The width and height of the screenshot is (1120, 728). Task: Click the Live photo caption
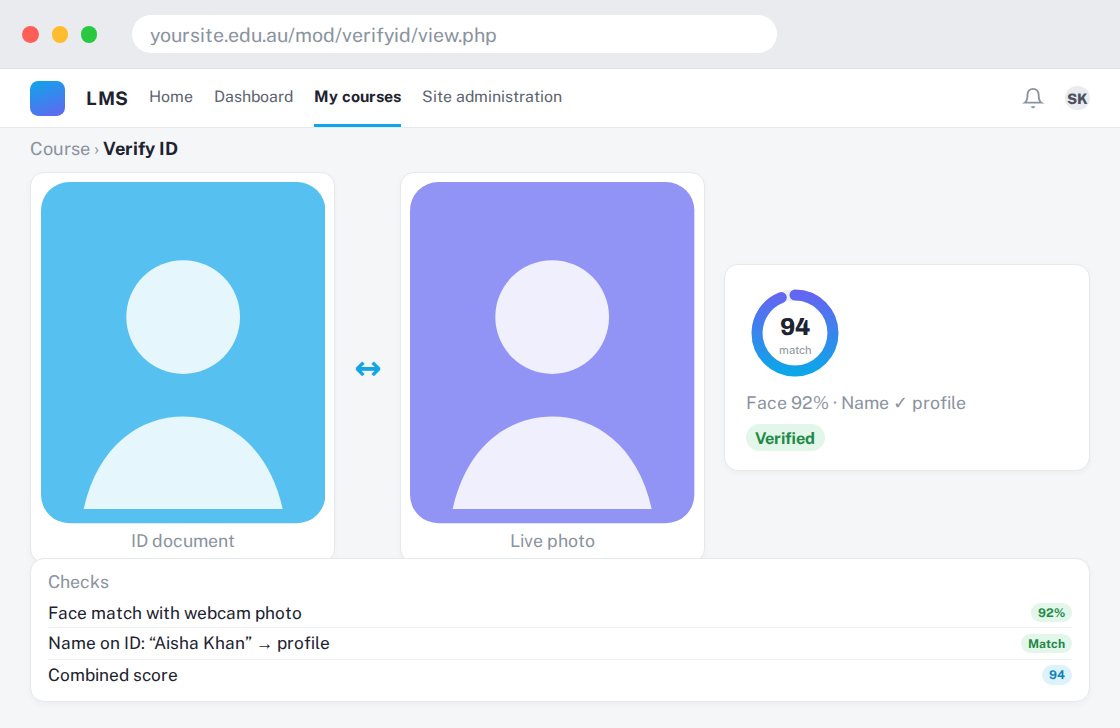tap(552, 541)
